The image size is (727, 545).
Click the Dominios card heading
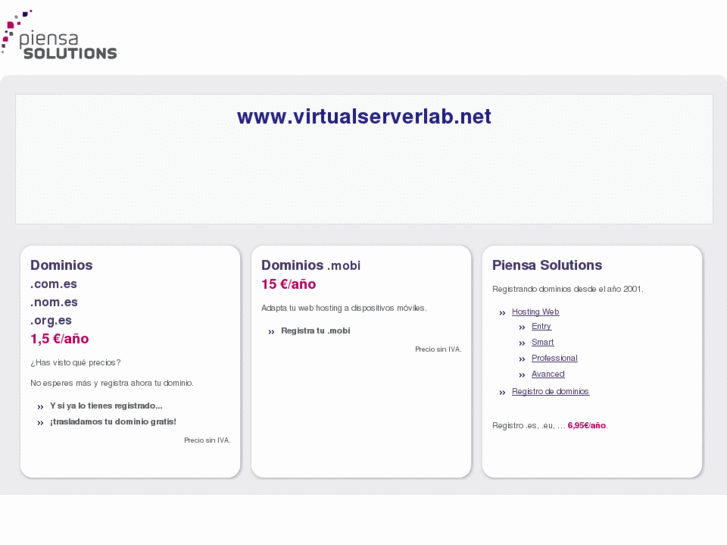61,265
